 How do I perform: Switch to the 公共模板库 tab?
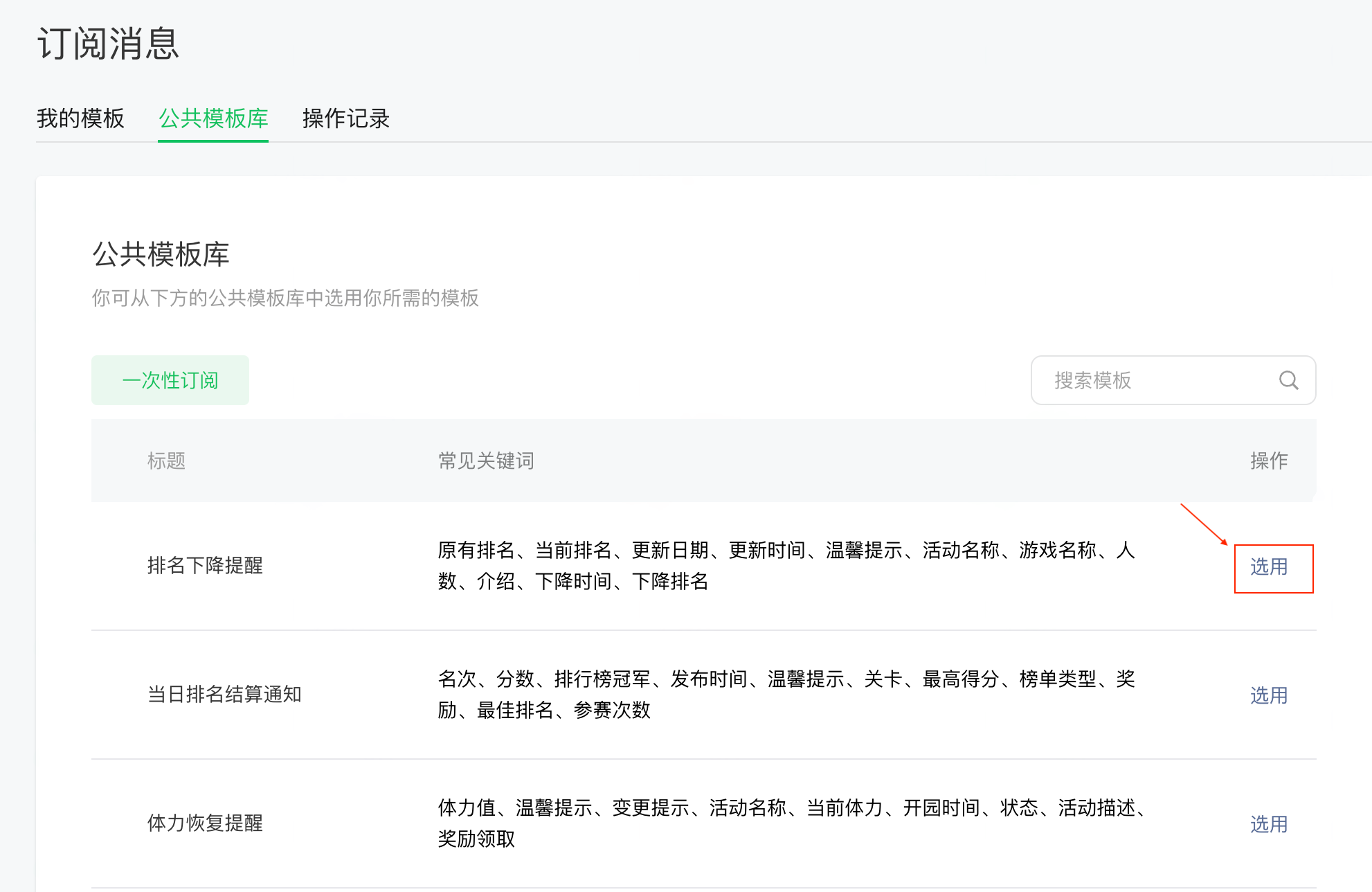213,118
